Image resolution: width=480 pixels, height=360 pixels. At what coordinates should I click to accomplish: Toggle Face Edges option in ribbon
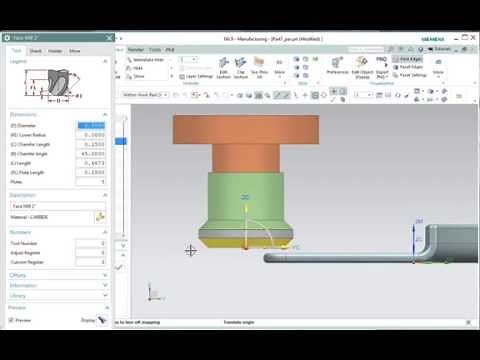407,59
